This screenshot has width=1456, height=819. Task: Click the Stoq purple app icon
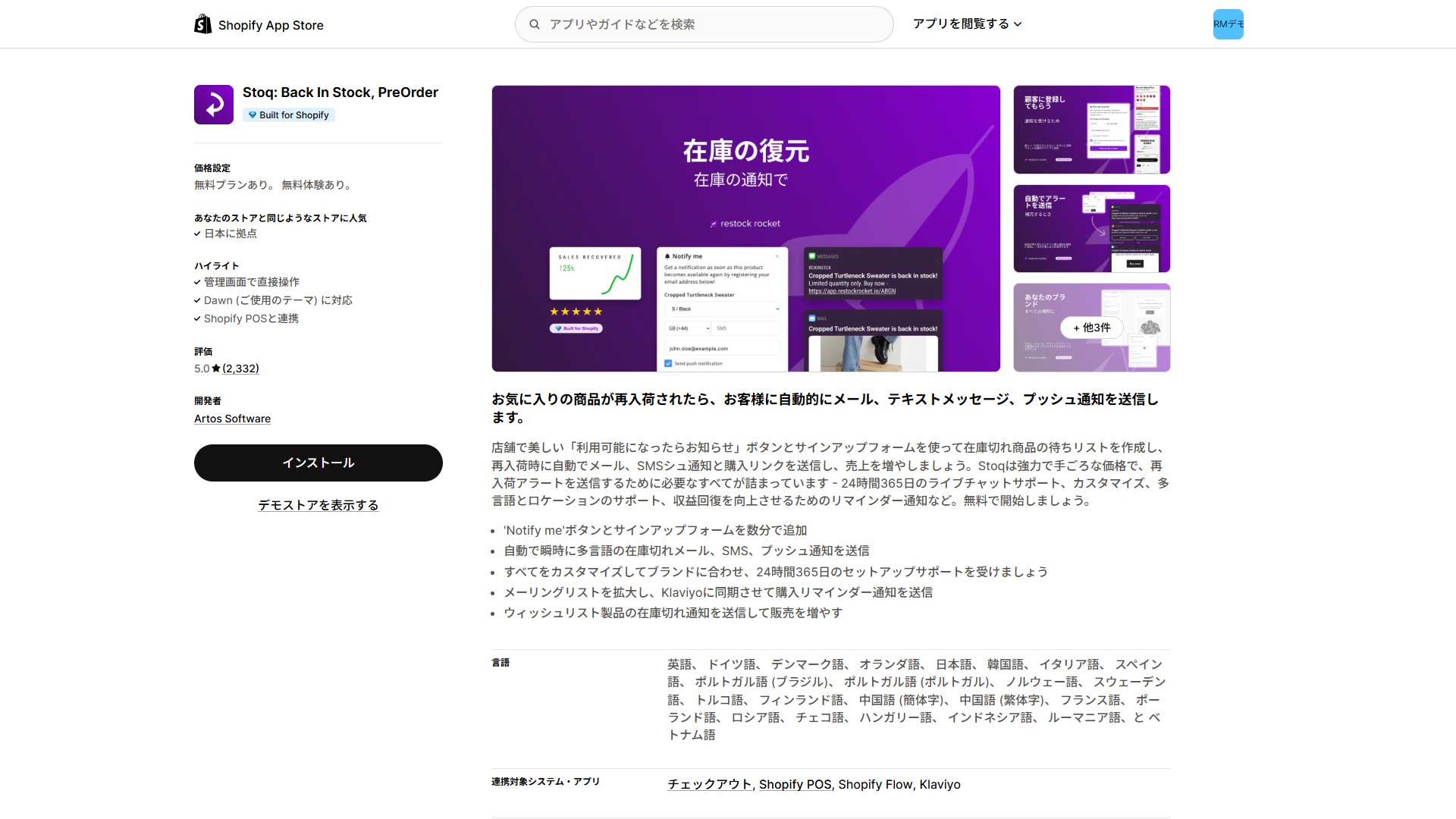[214, 105]
